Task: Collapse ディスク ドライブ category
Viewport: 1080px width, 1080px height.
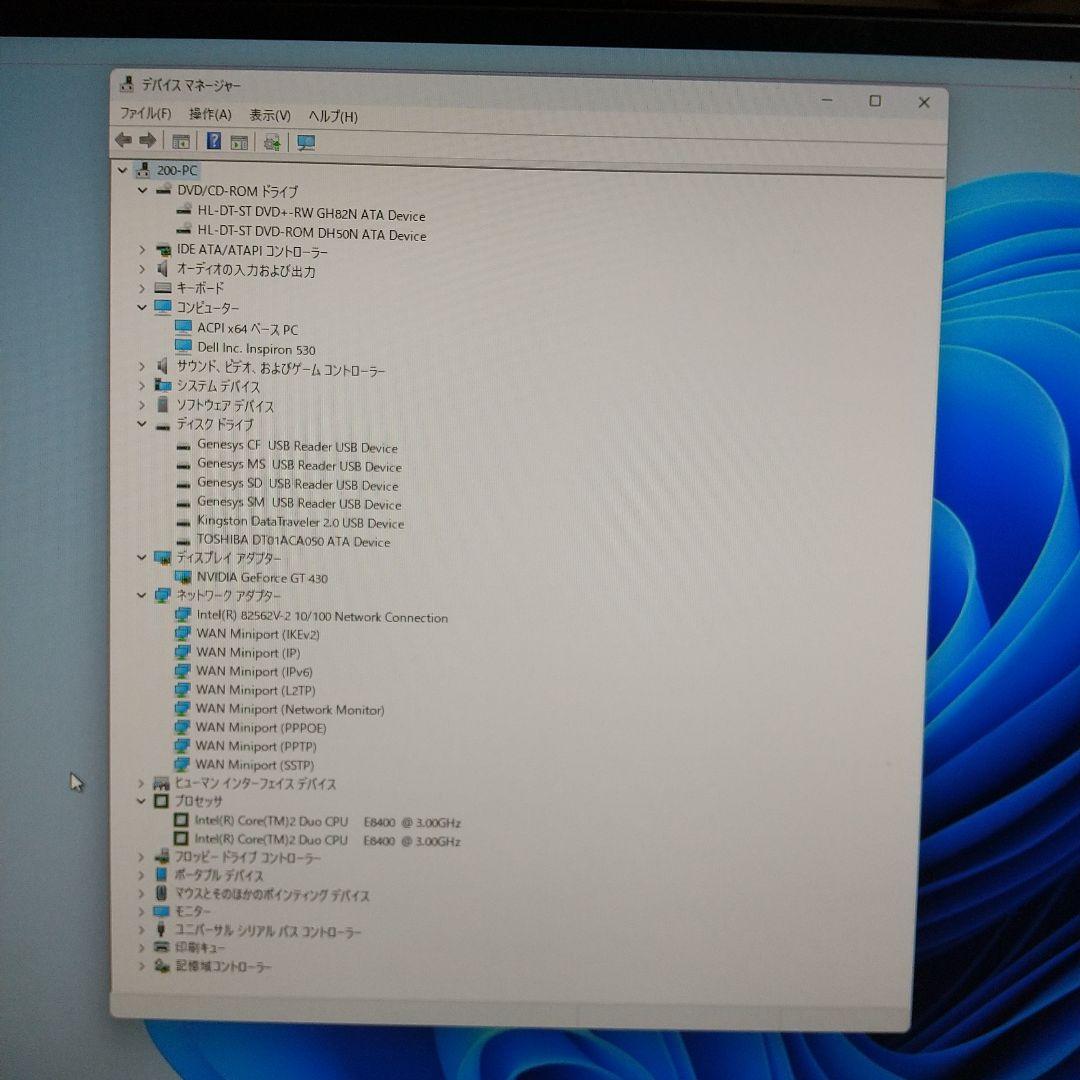Action: point(141,424)
